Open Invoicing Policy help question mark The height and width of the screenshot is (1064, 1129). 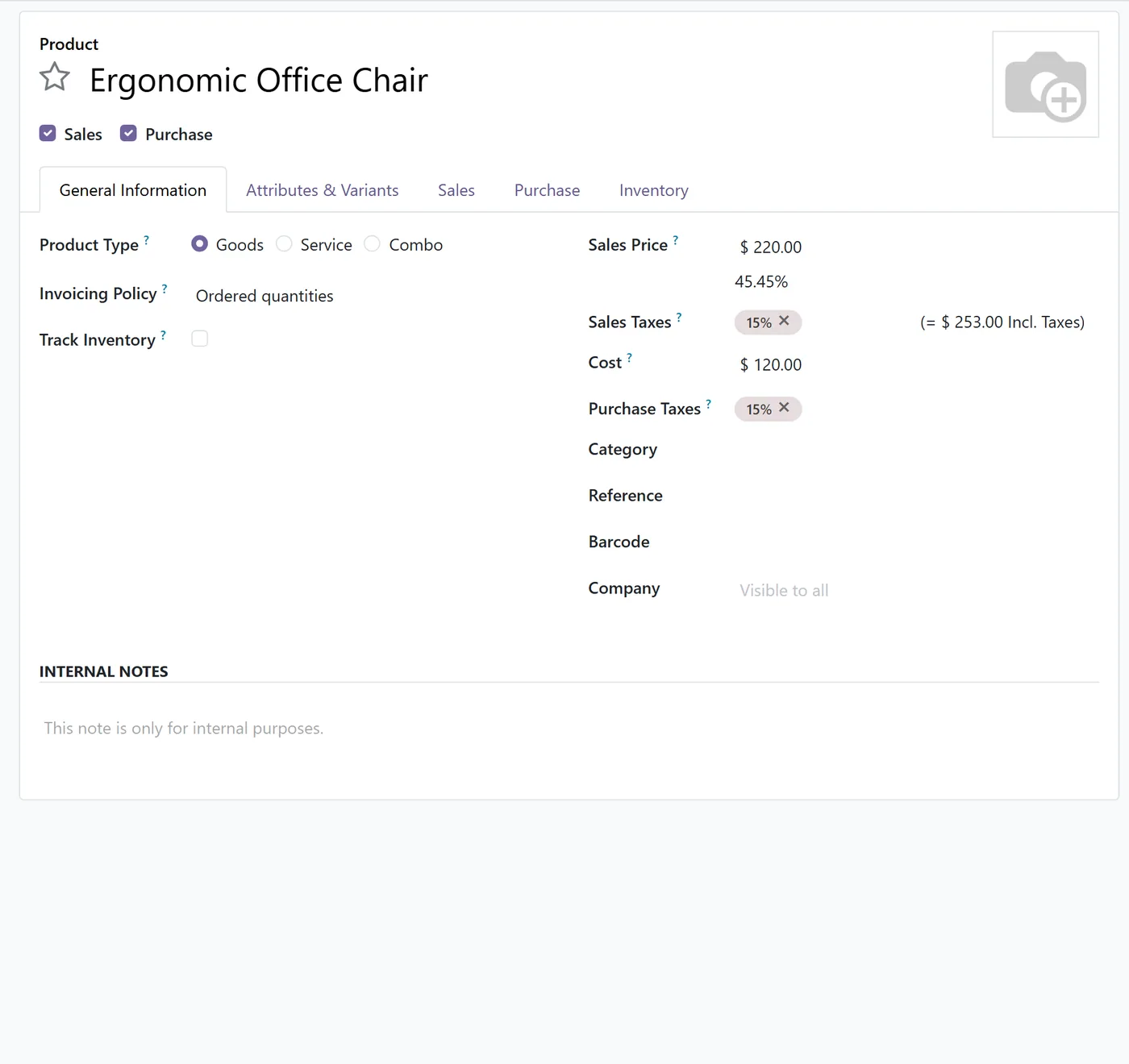pyautogui.click(x=165, y=289)
